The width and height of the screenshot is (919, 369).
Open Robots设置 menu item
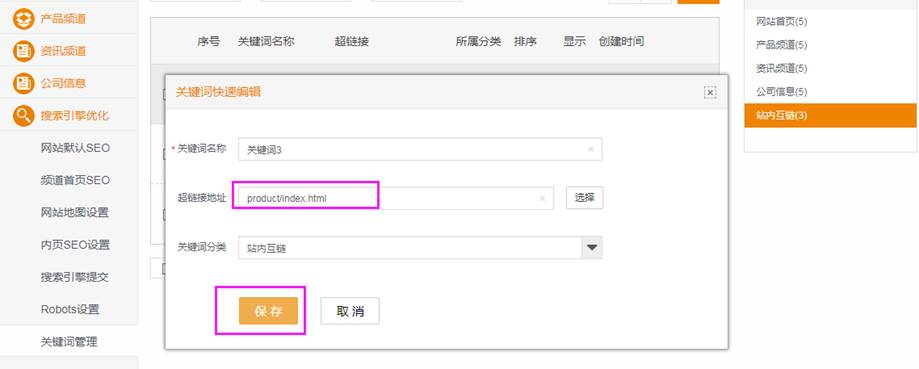coord(70,309)
